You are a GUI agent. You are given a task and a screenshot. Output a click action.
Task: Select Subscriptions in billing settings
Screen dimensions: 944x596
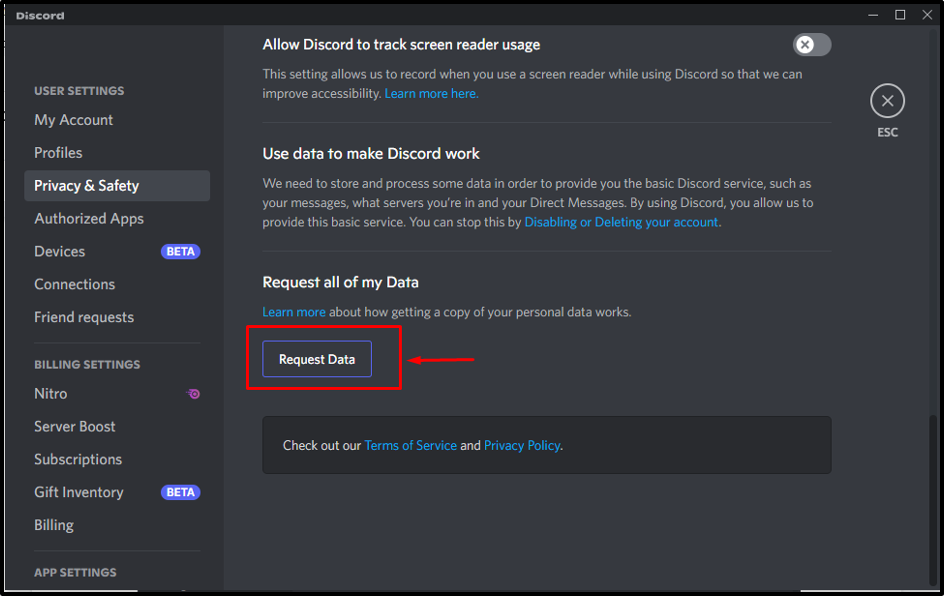[x=78, y=460]
